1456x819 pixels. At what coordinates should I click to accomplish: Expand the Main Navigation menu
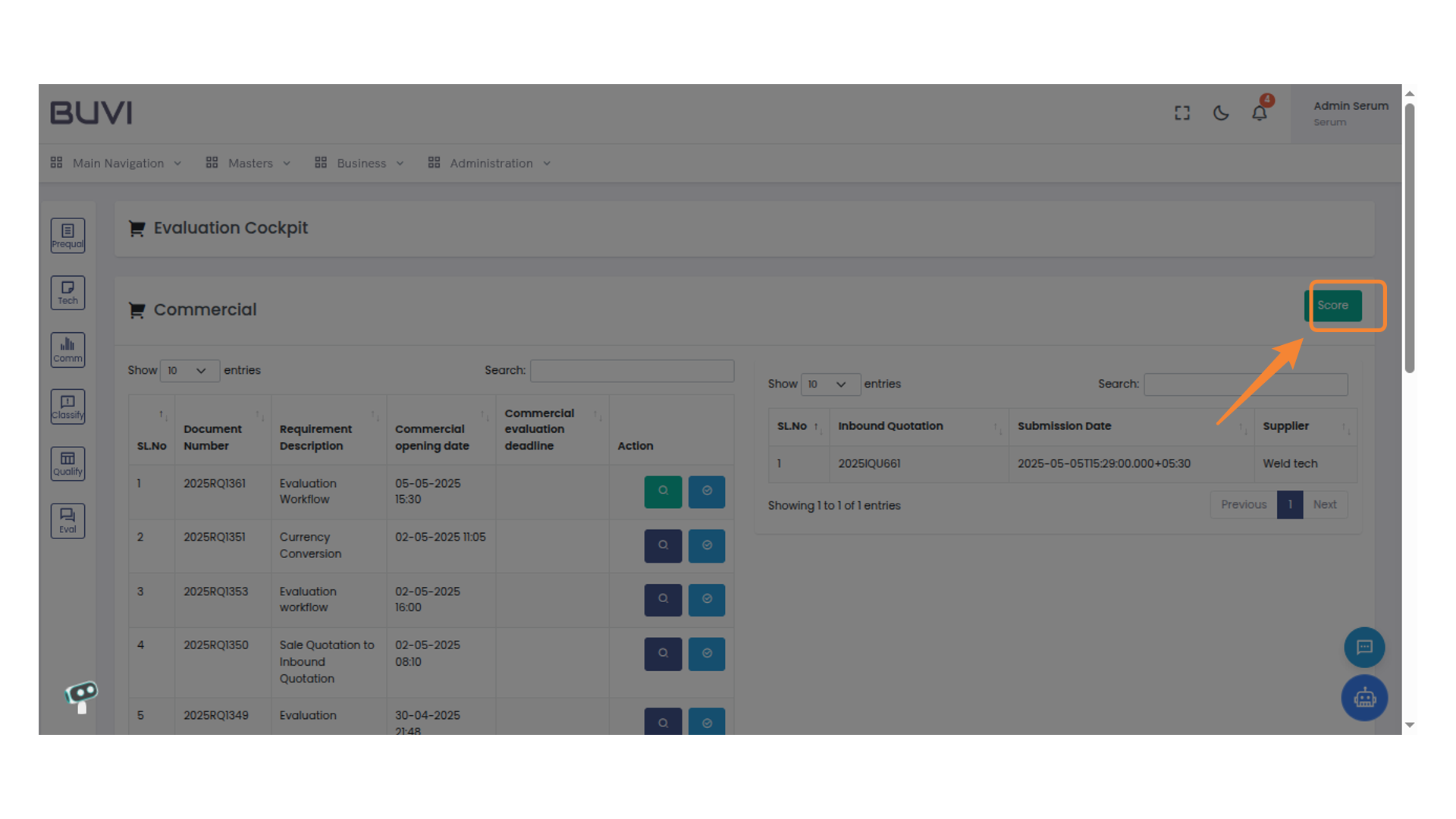coord(116,163)
